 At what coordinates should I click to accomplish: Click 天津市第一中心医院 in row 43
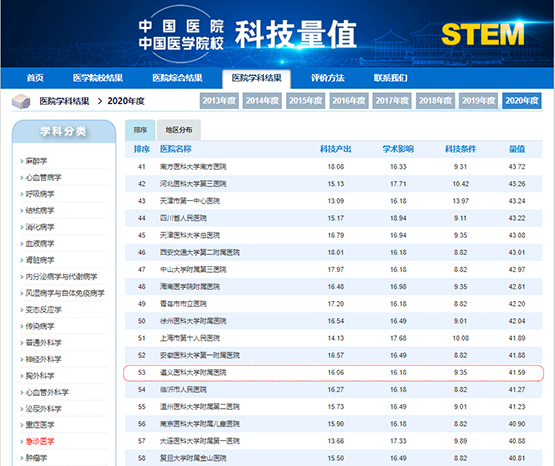click(x=190, y=201)
